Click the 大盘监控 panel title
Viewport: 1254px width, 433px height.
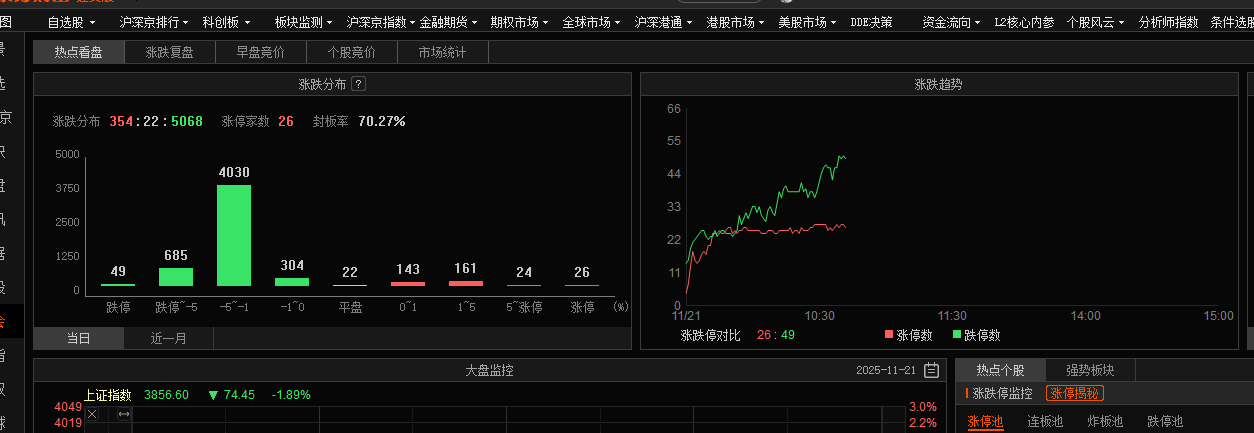(490, 370)
